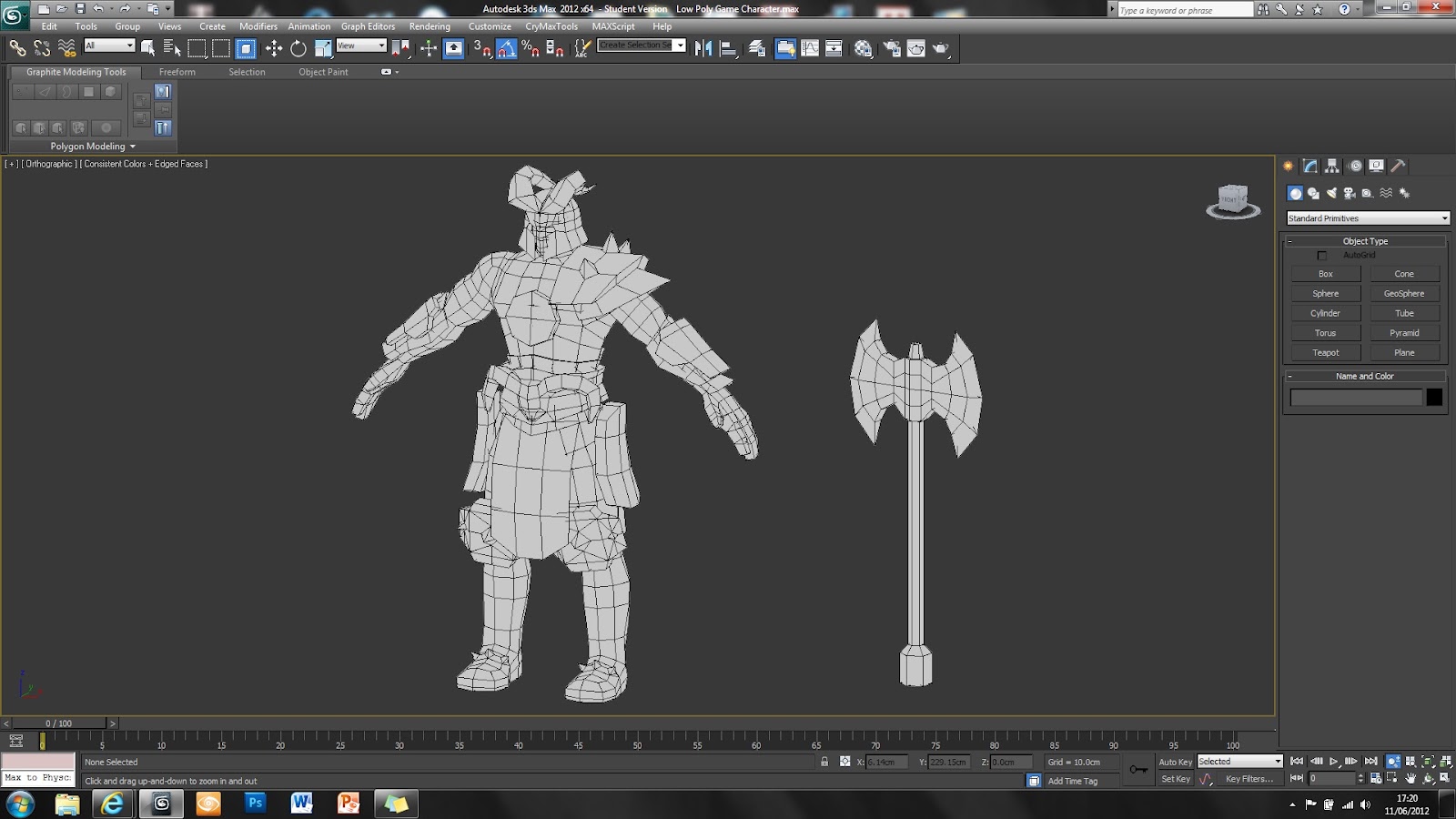Choose the Cameras creation category
The height and width of the screenshot is (819, 1456).
(x=1350, y=193)
